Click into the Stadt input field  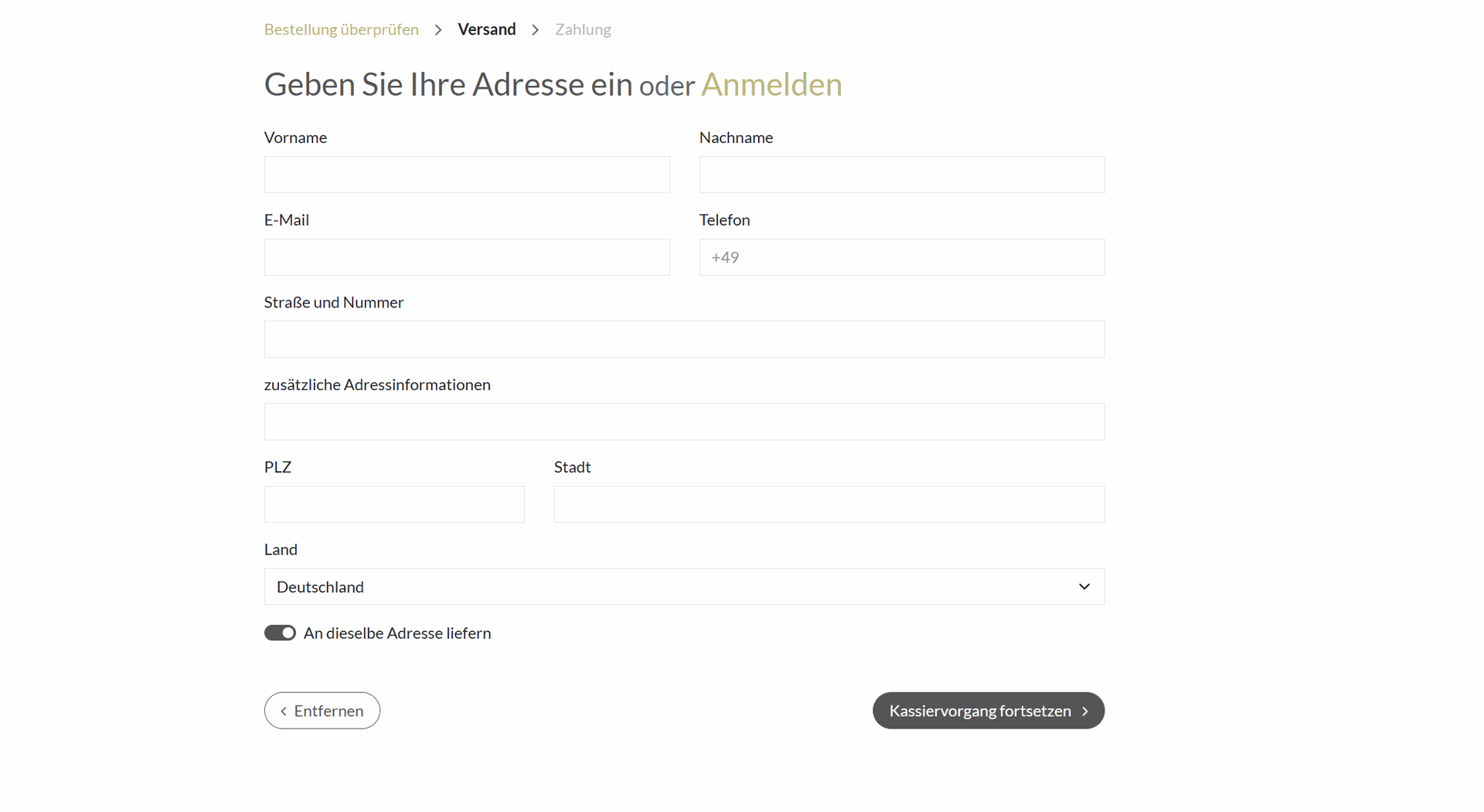(829, 505)
